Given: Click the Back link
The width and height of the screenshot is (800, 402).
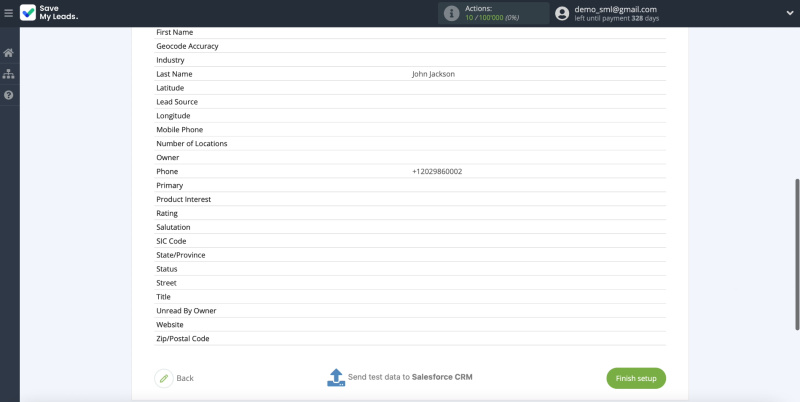Looking at the screenshot, I should (185, 378).
